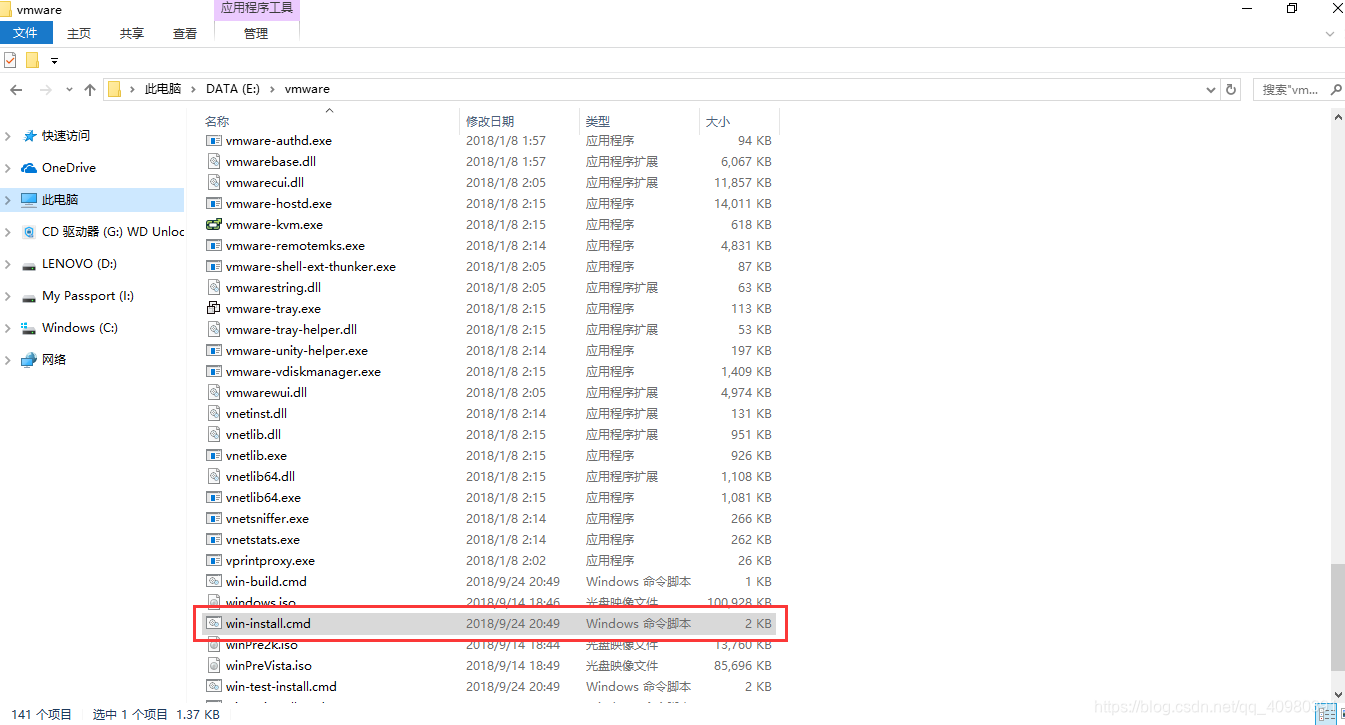The height and width of the screenshot is (725, 1345).
Task: Select the vmware-shell-ext-thunker.exe file name
Action: 311,267
